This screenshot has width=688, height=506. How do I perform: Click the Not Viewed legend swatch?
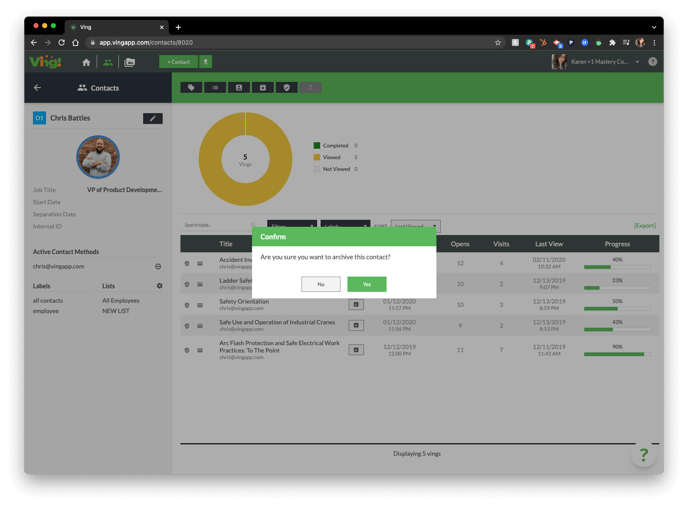tap(317, 169)
